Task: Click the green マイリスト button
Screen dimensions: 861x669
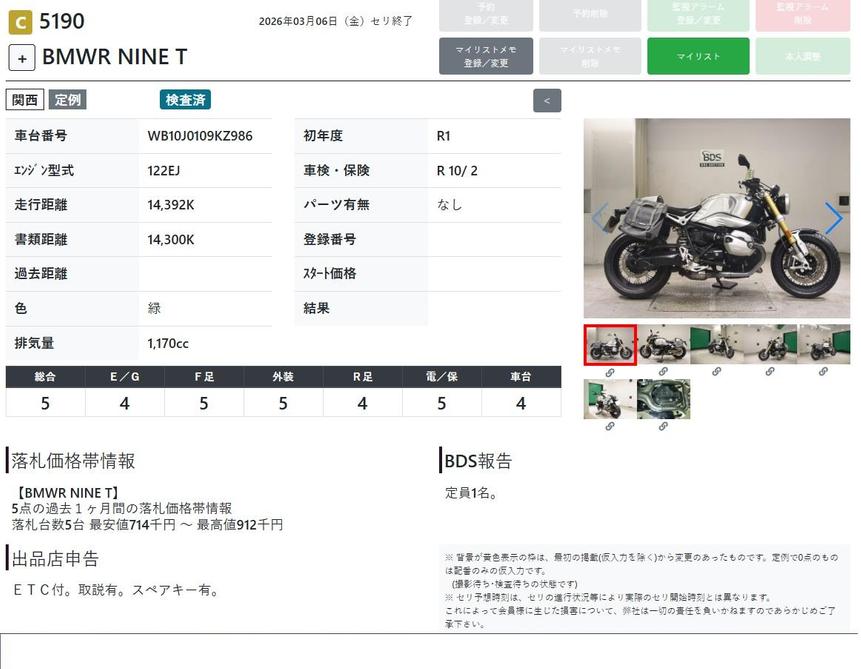Action: tap(698, 56)
